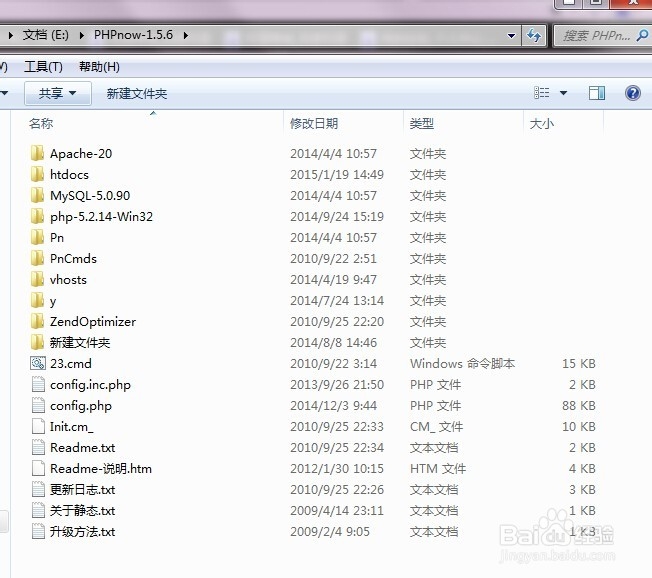The image size is (652, 578).
Task: Select the vhosts folder icon
Action: click(x=37, y=279)
